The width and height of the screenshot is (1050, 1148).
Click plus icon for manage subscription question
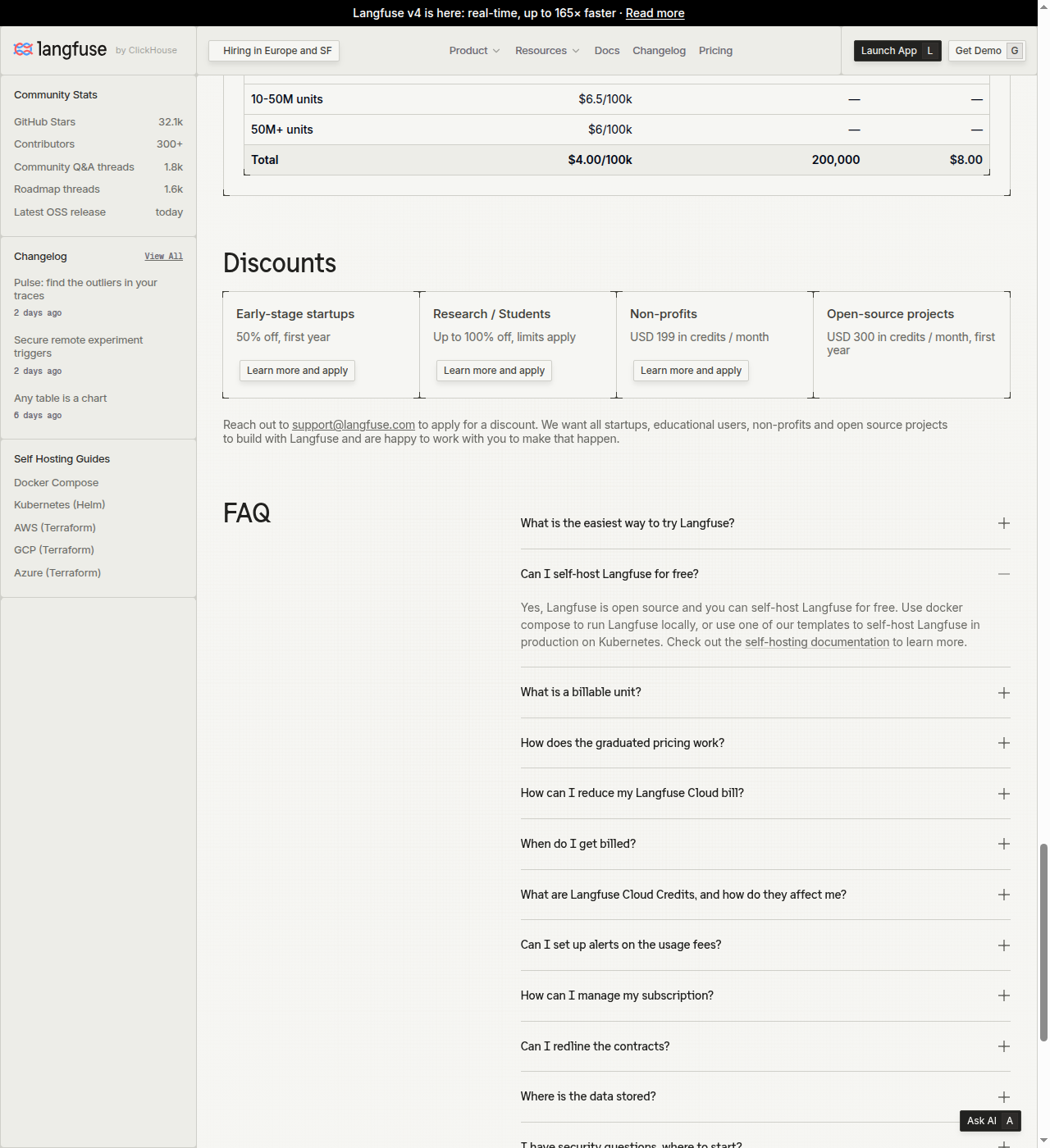pyautogui.click(x=1004, y=995)
